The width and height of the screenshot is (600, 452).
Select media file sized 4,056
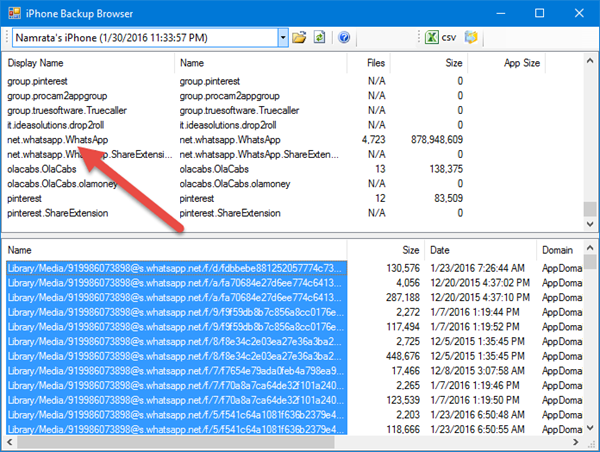(x=176, y=283)
